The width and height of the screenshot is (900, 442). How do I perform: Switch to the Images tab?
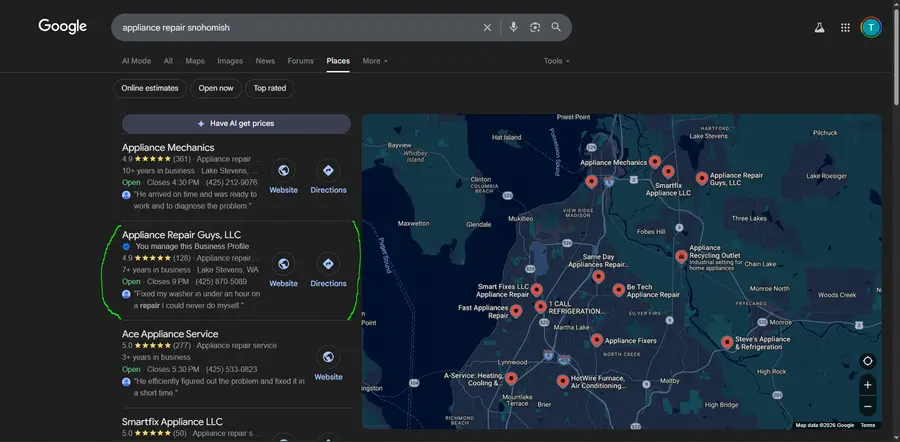pyautogui.click(x=230, y=61)
